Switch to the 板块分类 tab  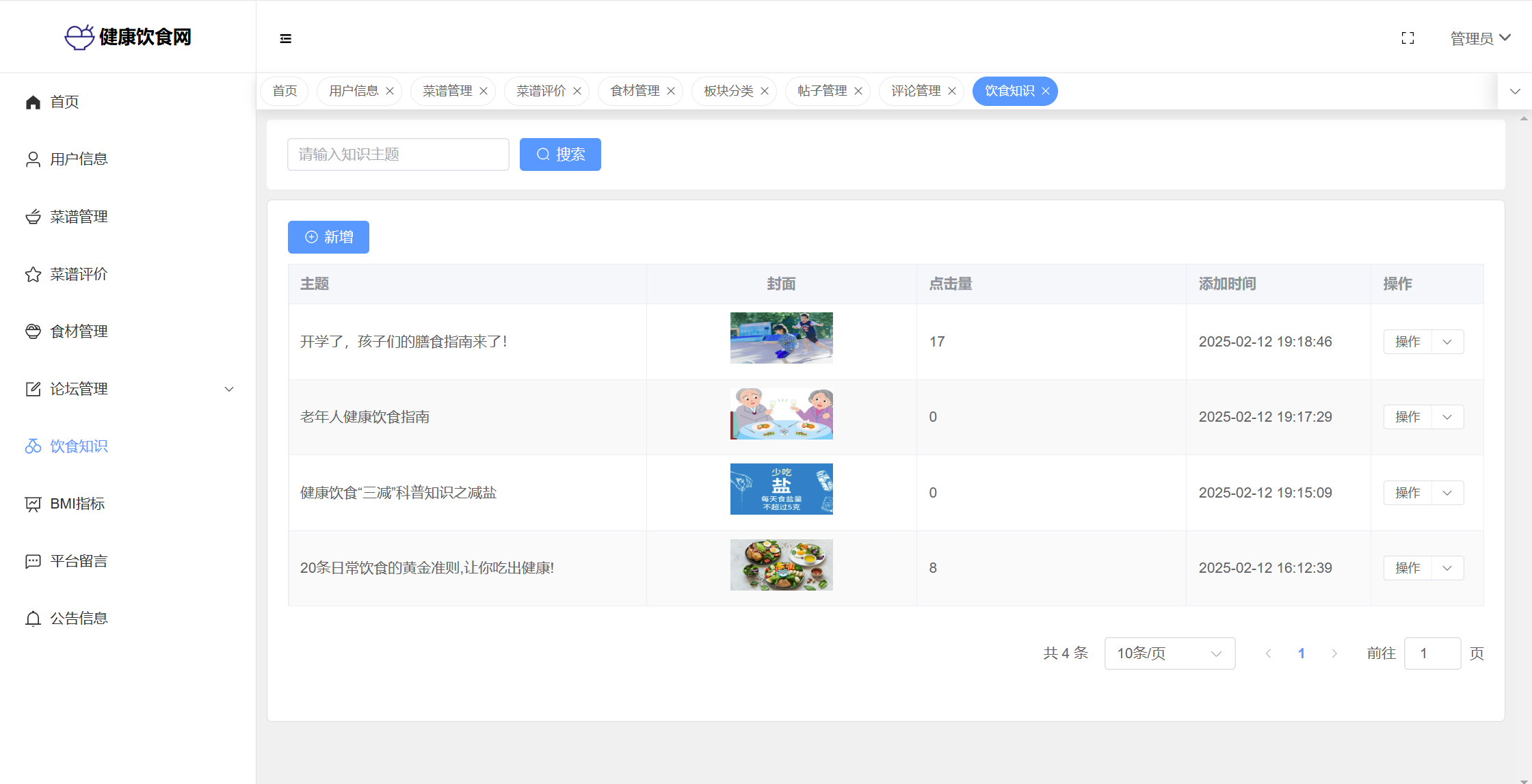point(728,91)
